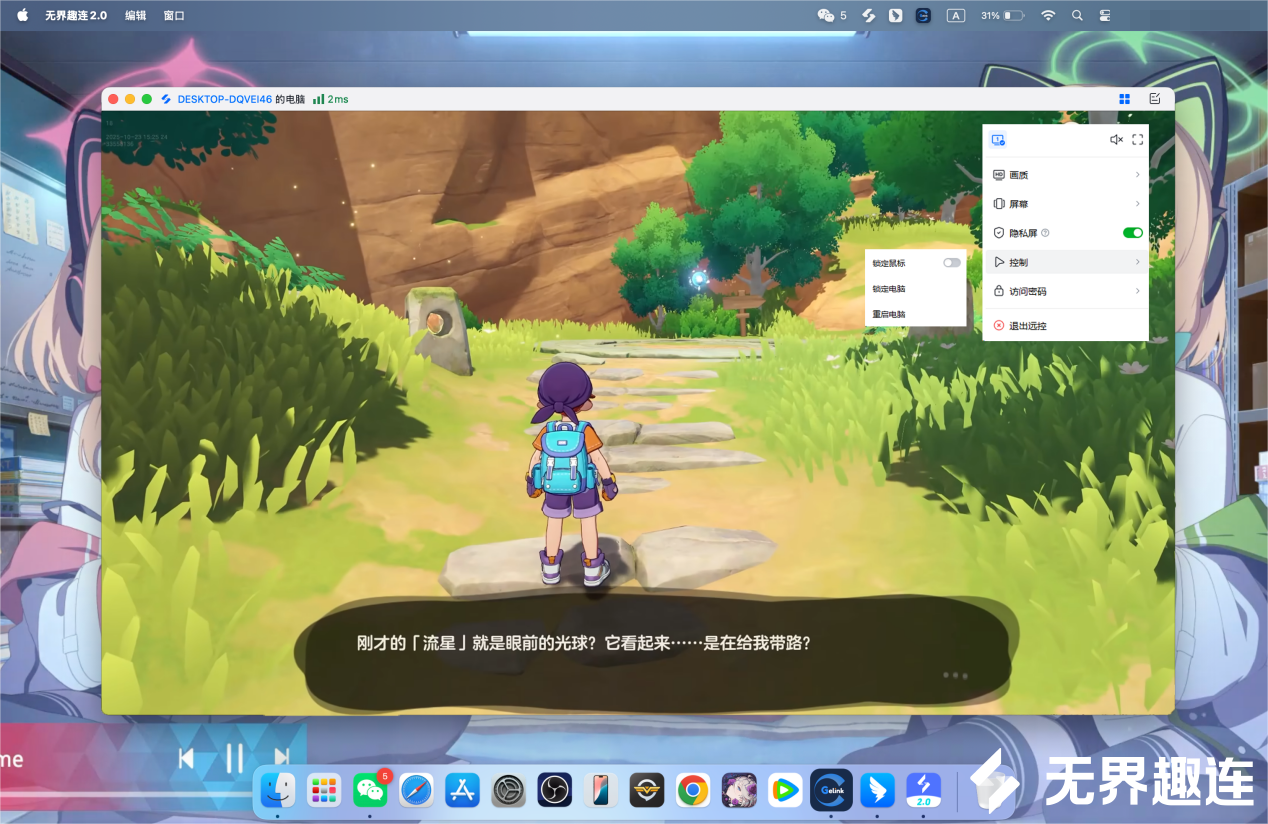The image size is (1268, 824).
Task: Enter fullscreen with the expand icon
Action: coord(1138,140)
